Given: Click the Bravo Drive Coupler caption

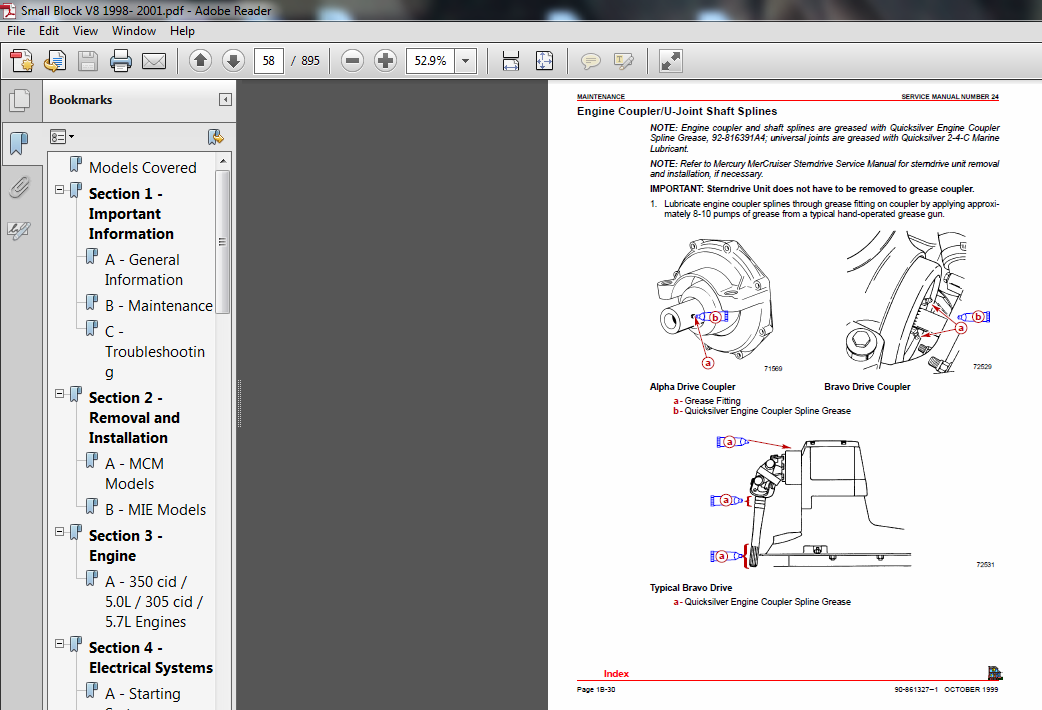Looking at the screenshot, I should (x=867, y=387).
